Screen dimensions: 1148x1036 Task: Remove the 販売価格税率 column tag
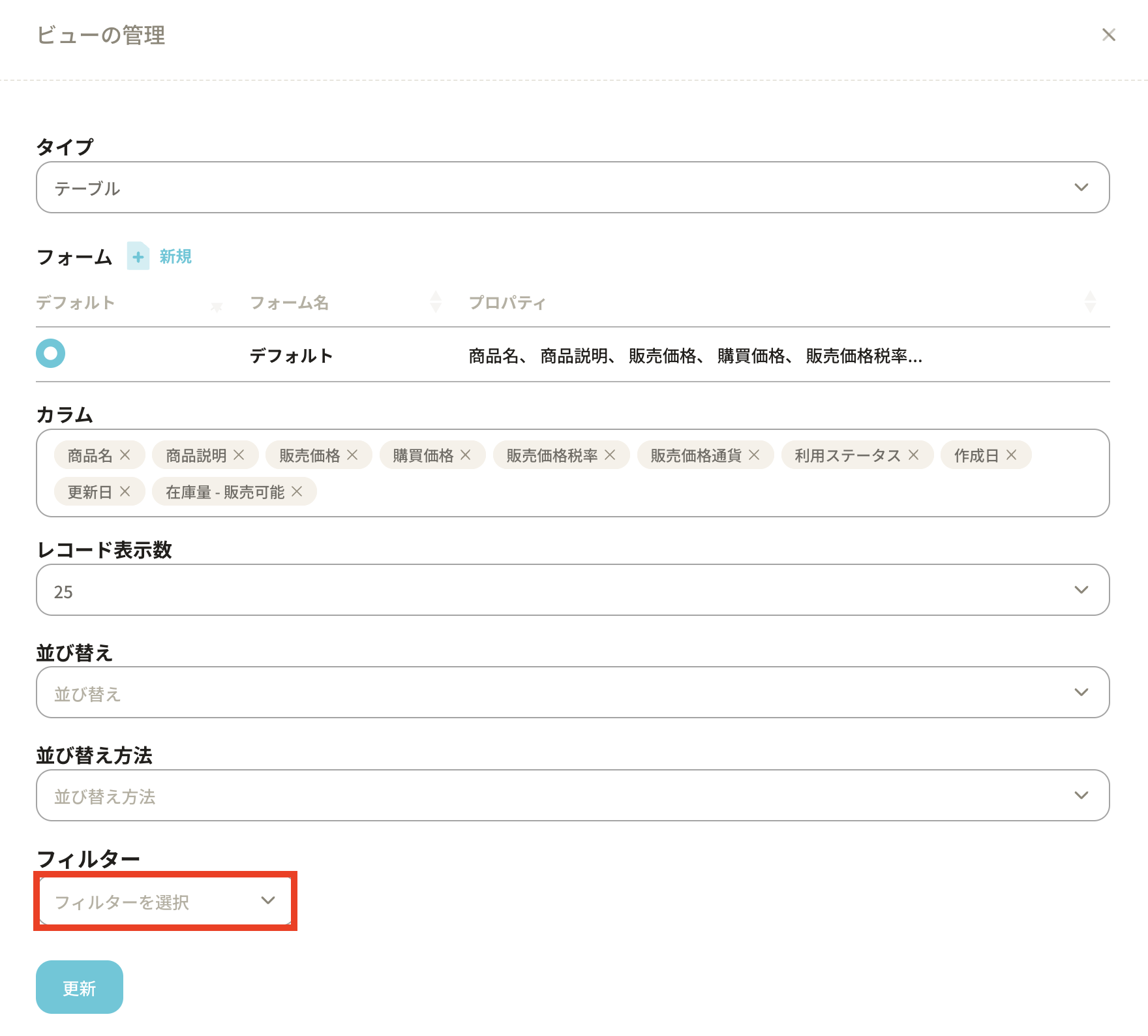coord(610,455)
